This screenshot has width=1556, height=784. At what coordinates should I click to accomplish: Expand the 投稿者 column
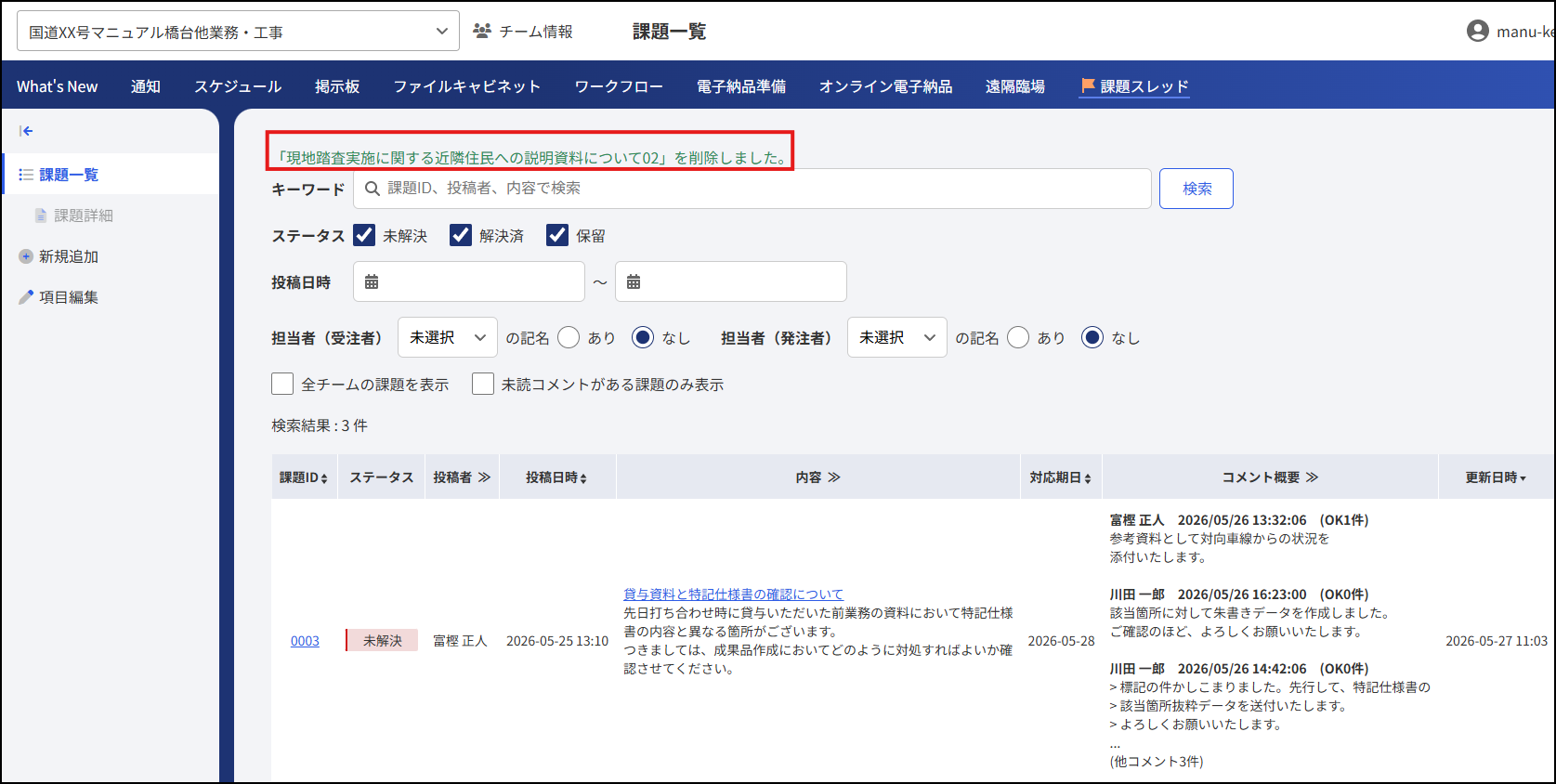484,477
